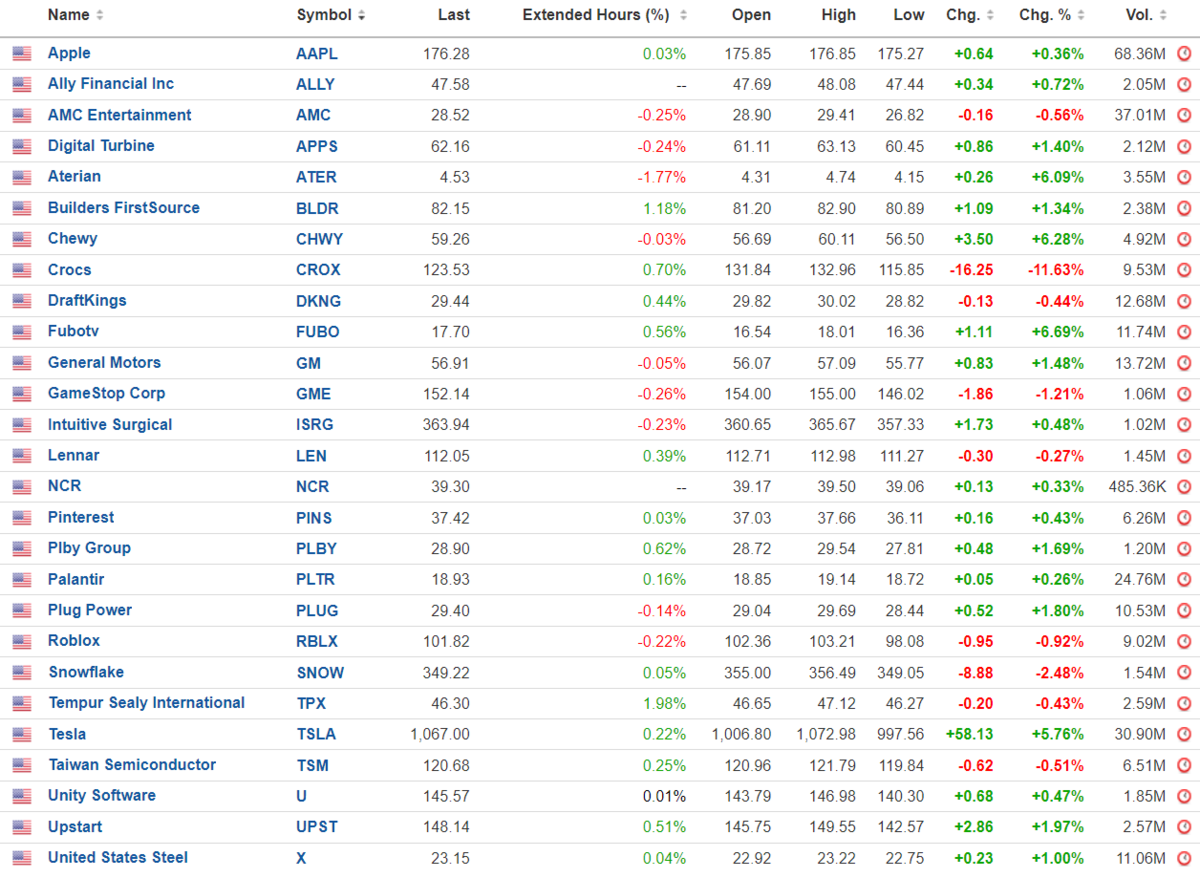
Task: Click Aterian extended hours -1.77%
Action: pos(662,178)
